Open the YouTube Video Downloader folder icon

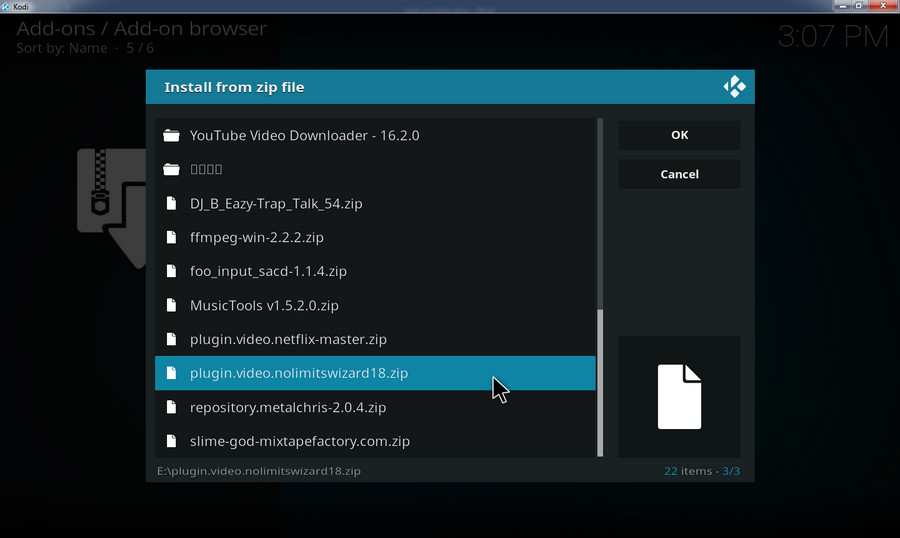171,136
